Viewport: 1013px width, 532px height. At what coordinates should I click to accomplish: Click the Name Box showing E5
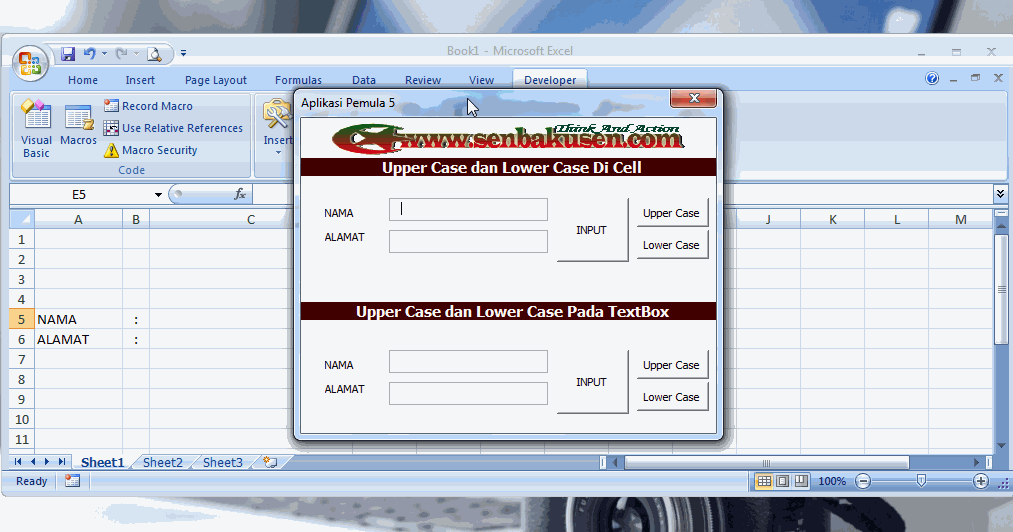tap(79, 195)
